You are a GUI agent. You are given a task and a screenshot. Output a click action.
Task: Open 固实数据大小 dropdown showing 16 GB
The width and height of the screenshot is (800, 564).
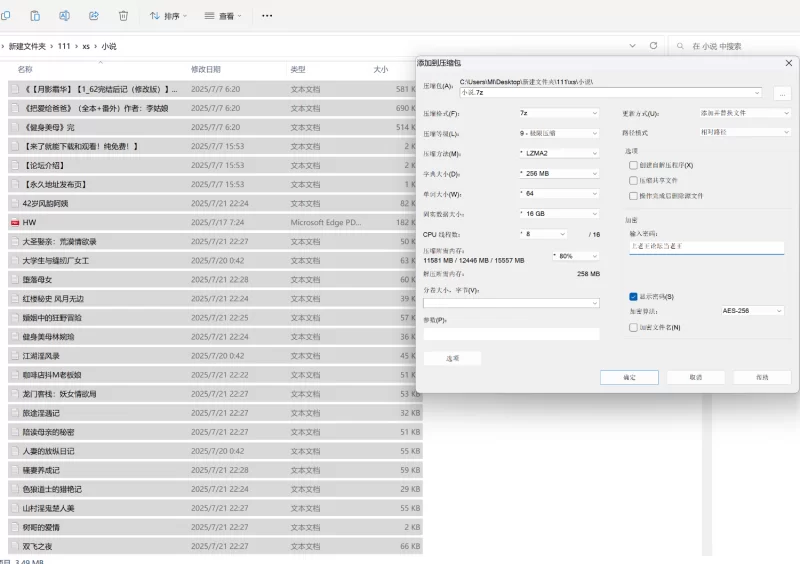click(559, 213)
